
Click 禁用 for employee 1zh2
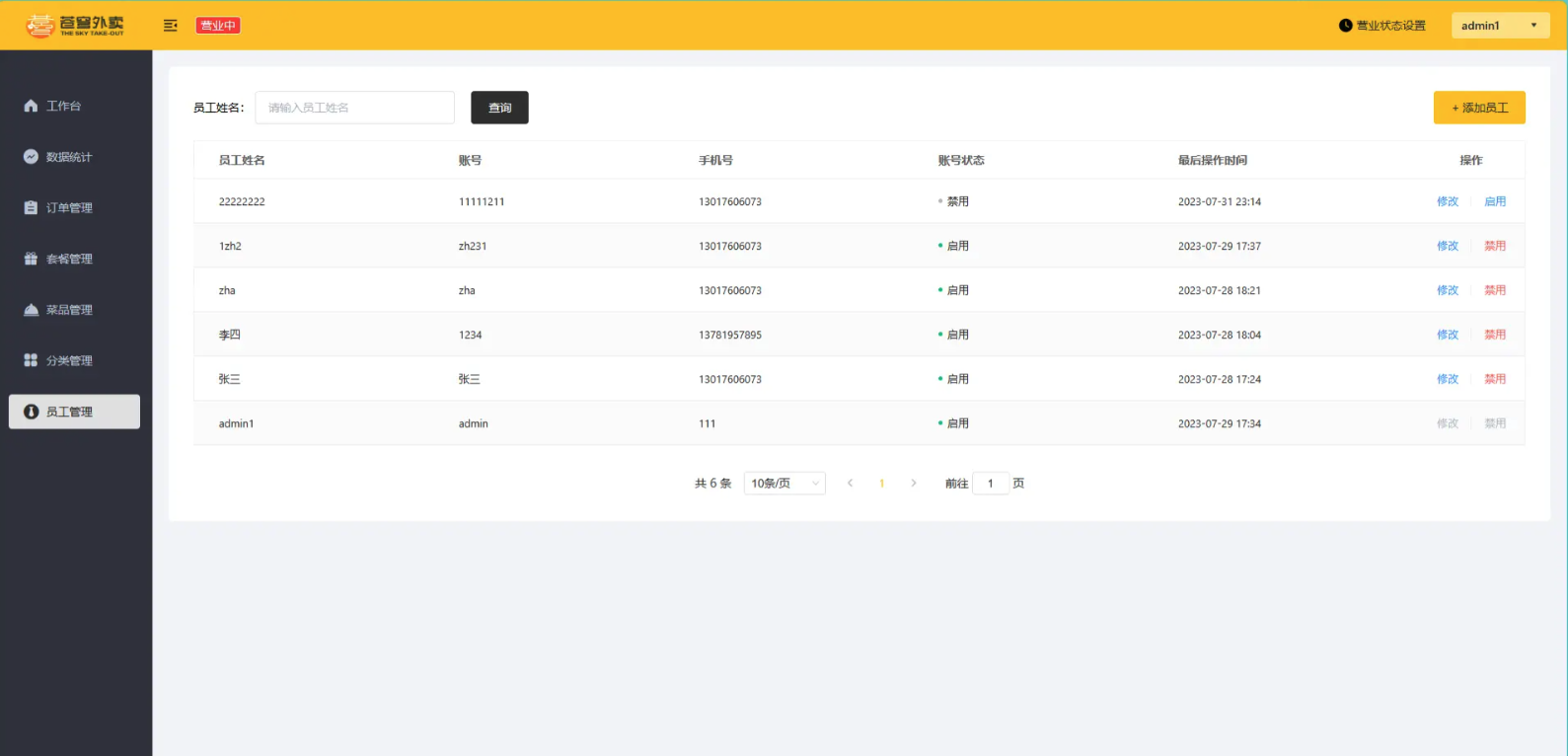pos(1495,246)
